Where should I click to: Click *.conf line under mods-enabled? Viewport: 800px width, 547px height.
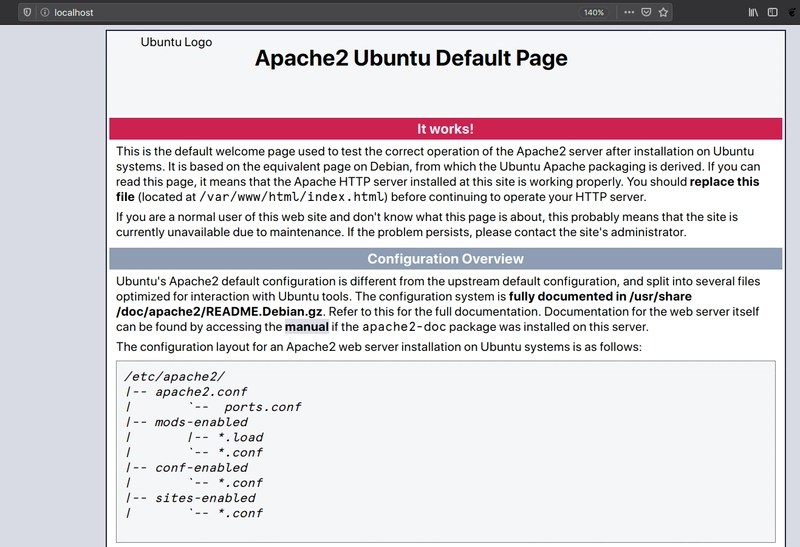240,453
